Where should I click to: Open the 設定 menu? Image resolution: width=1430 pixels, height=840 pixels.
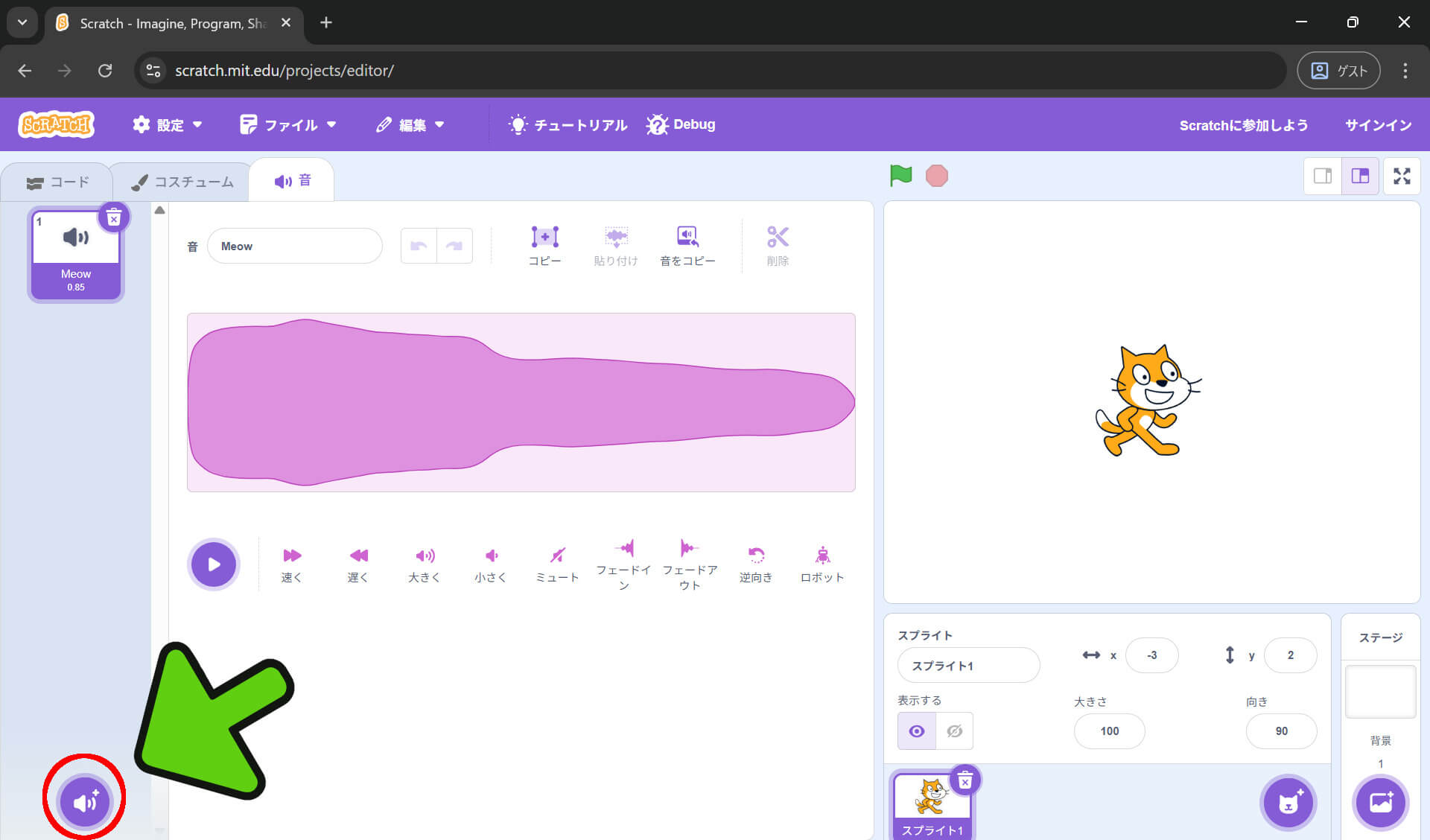pyautogui.click(x=168, y=124)
